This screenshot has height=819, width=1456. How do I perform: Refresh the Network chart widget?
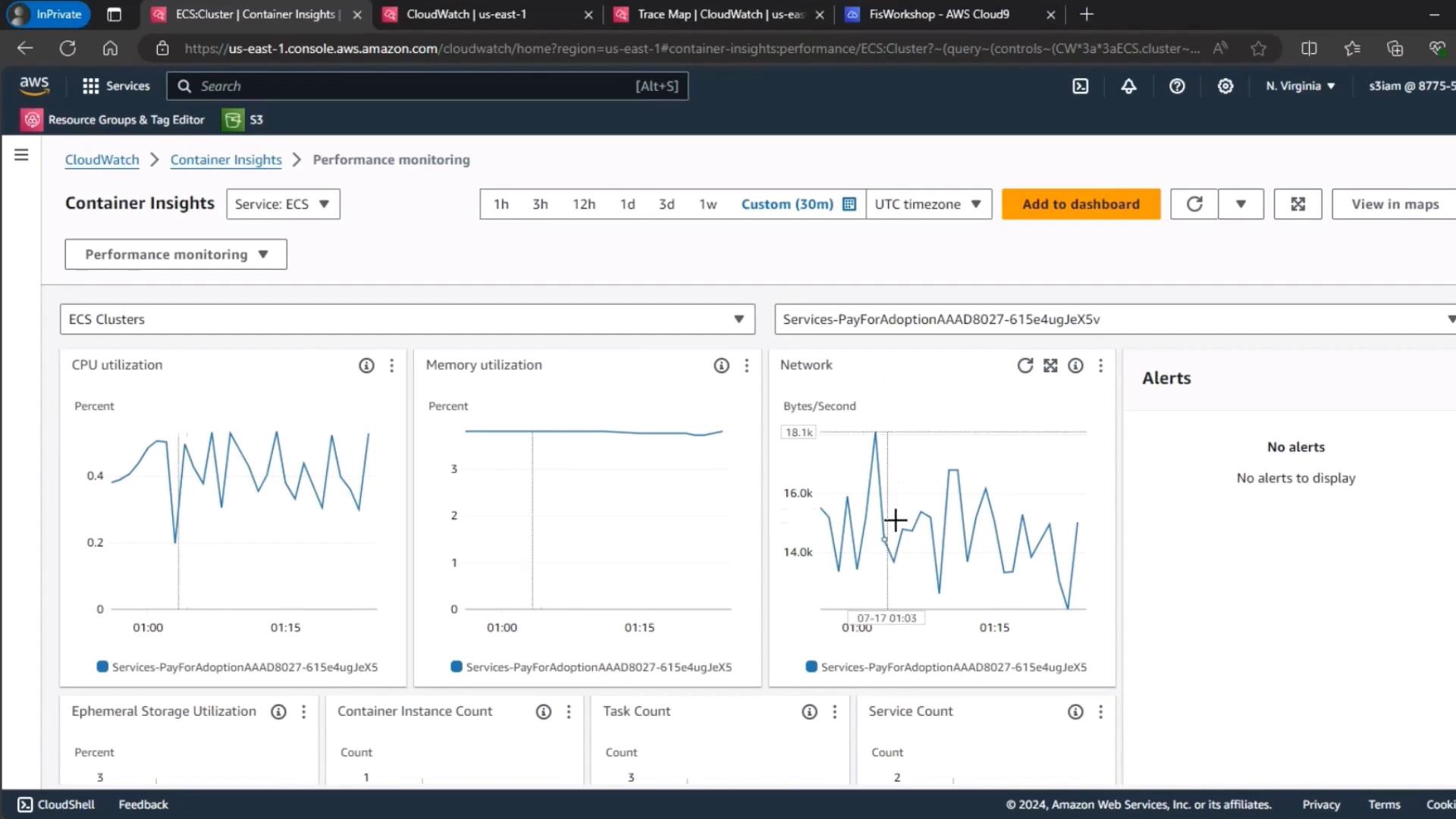[x=1025, y=366]
